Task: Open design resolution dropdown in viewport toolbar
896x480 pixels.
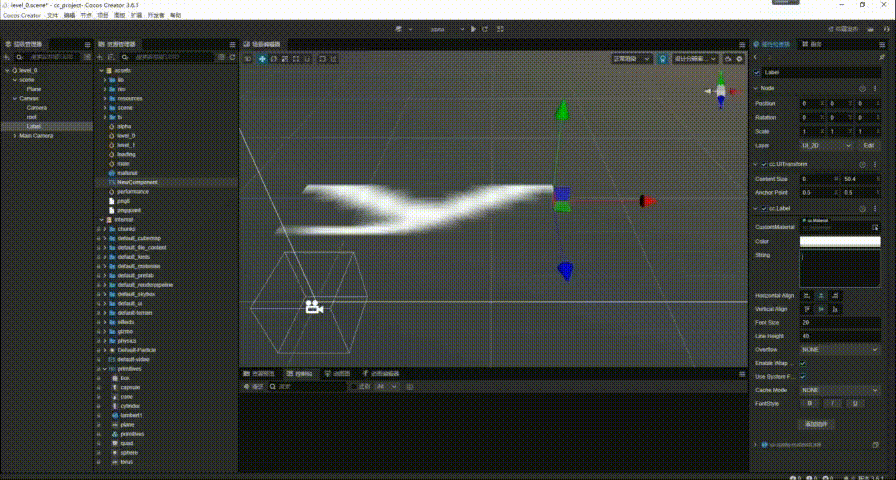Action: coord(695,58)
